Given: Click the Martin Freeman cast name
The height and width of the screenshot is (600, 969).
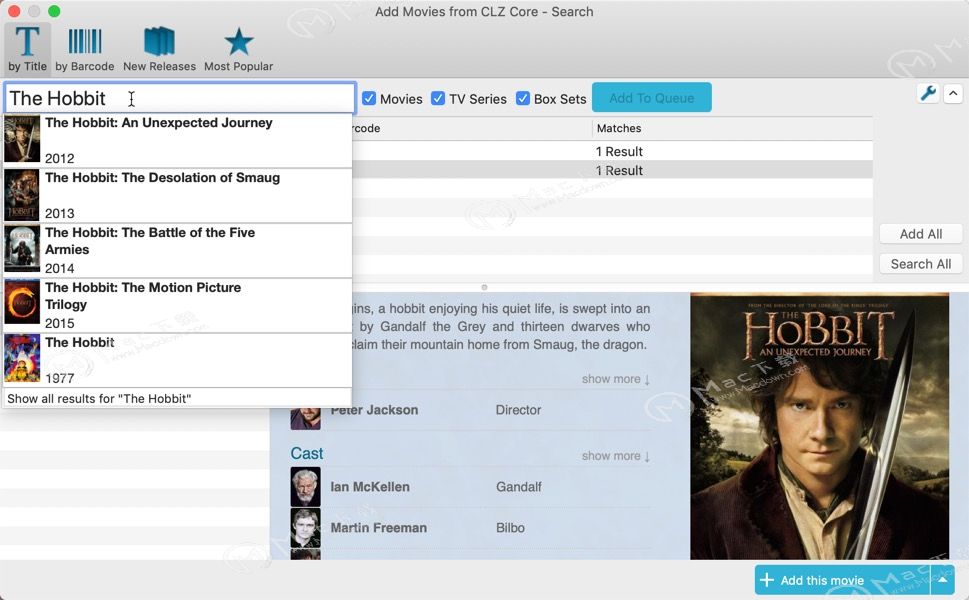Looking at the screenshot, I should (x=379, y=528).
